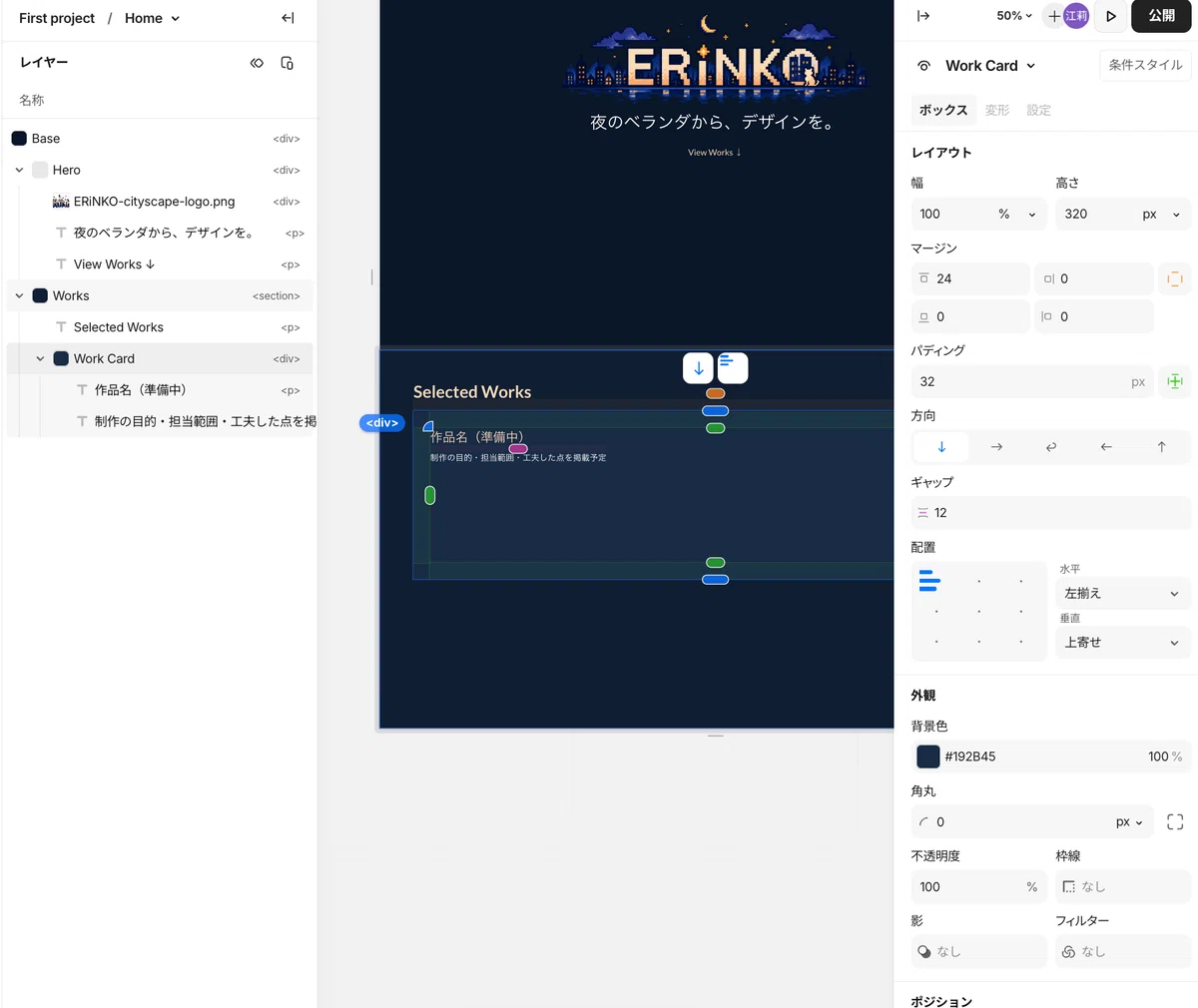Click the orange handle above the card
1198x1008 pixels.
(x=715, y=393)
